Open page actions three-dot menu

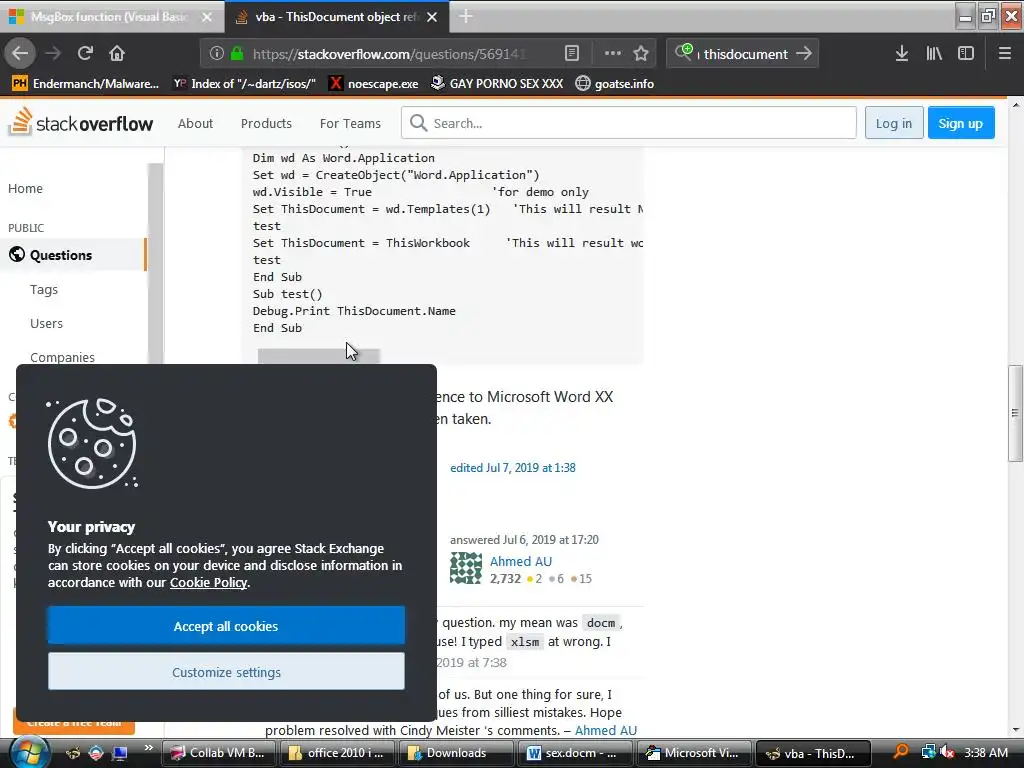(x=613, y=54)
